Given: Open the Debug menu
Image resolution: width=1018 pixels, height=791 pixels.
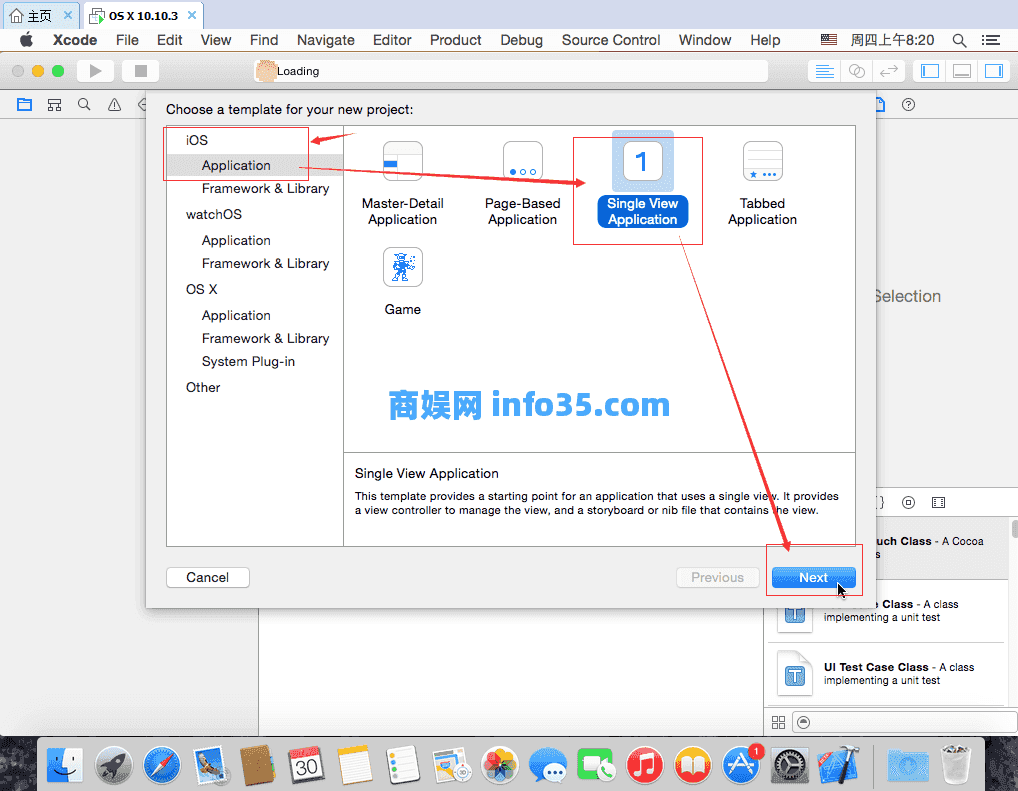Looking at the screenshot, I should click(x=521, y=40).
